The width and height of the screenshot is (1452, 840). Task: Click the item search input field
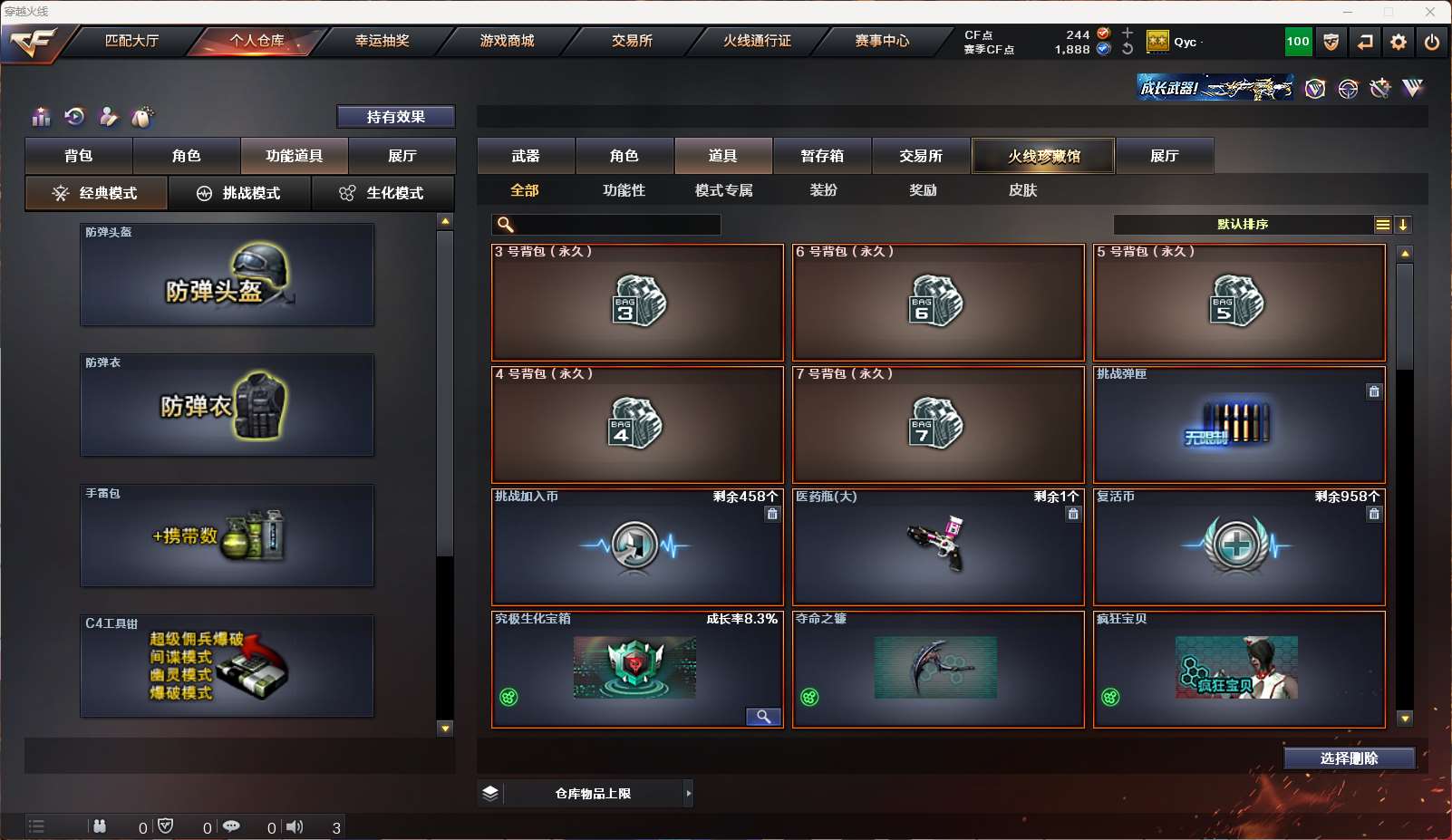tap(606, 225)
